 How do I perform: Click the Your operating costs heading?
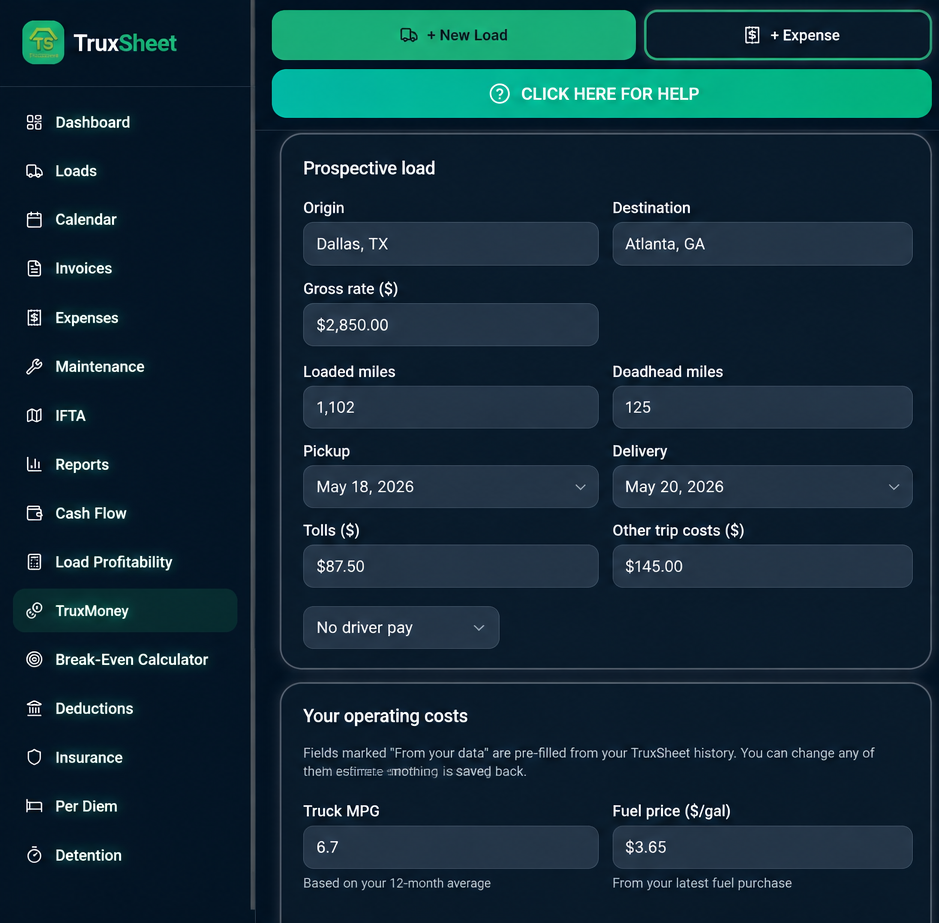coord(385,716)
